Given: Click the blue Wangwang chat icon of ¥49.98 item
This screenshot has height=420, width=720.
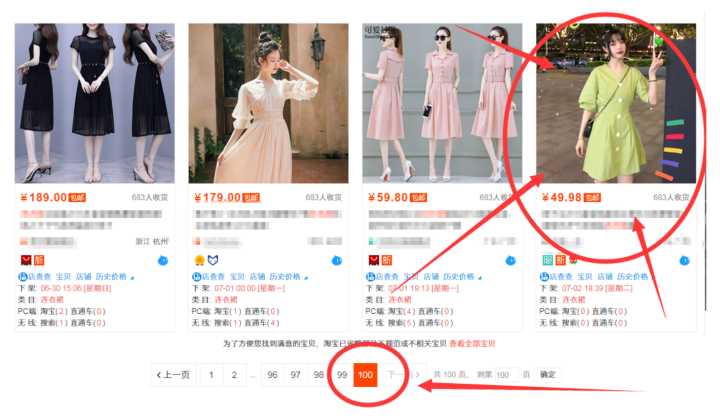Looking at the screenshot, I should coord(684,261).
